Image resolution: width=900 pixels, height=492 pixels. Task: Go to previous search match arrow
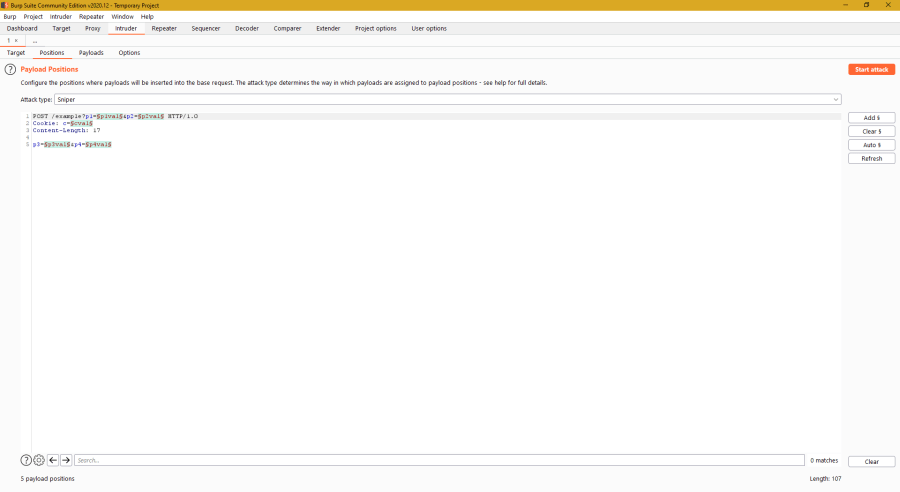pyautogui.click(x=53, y=460)
